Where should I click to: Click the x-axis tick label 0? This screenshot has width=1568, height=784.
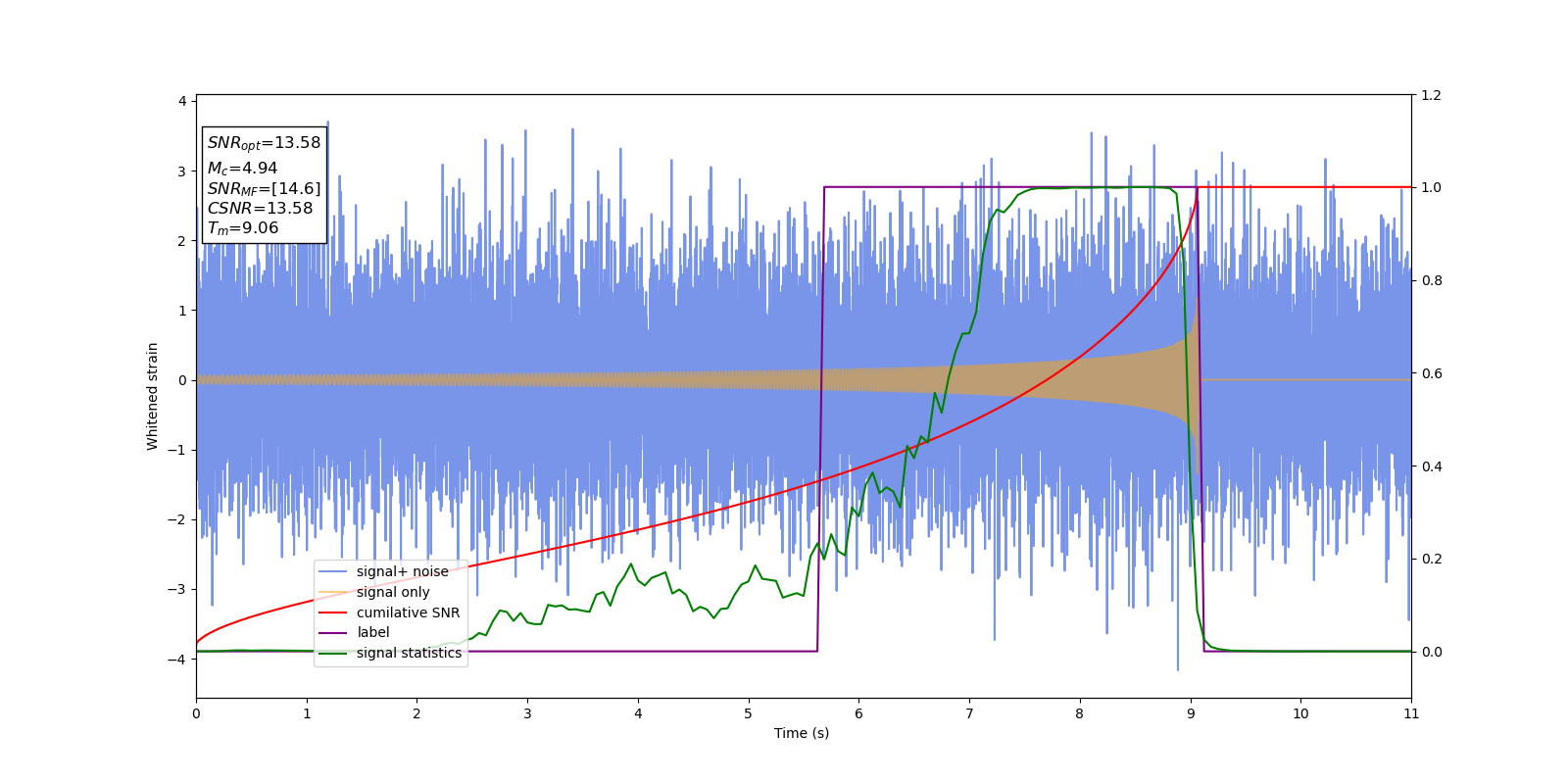(x=196, y=713)
